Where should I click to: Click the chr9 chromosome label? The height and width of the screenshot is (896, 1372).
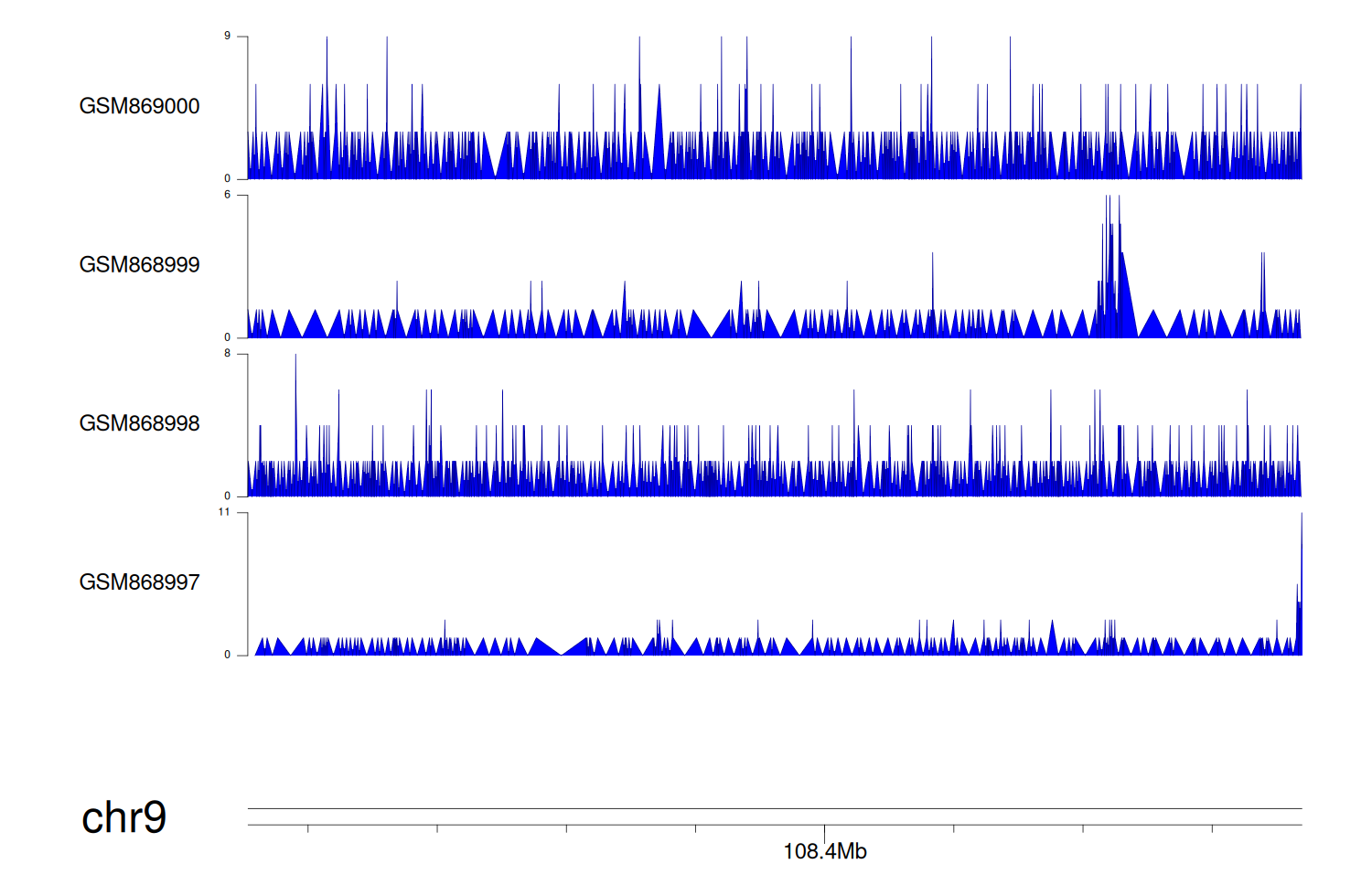(123, 817)
